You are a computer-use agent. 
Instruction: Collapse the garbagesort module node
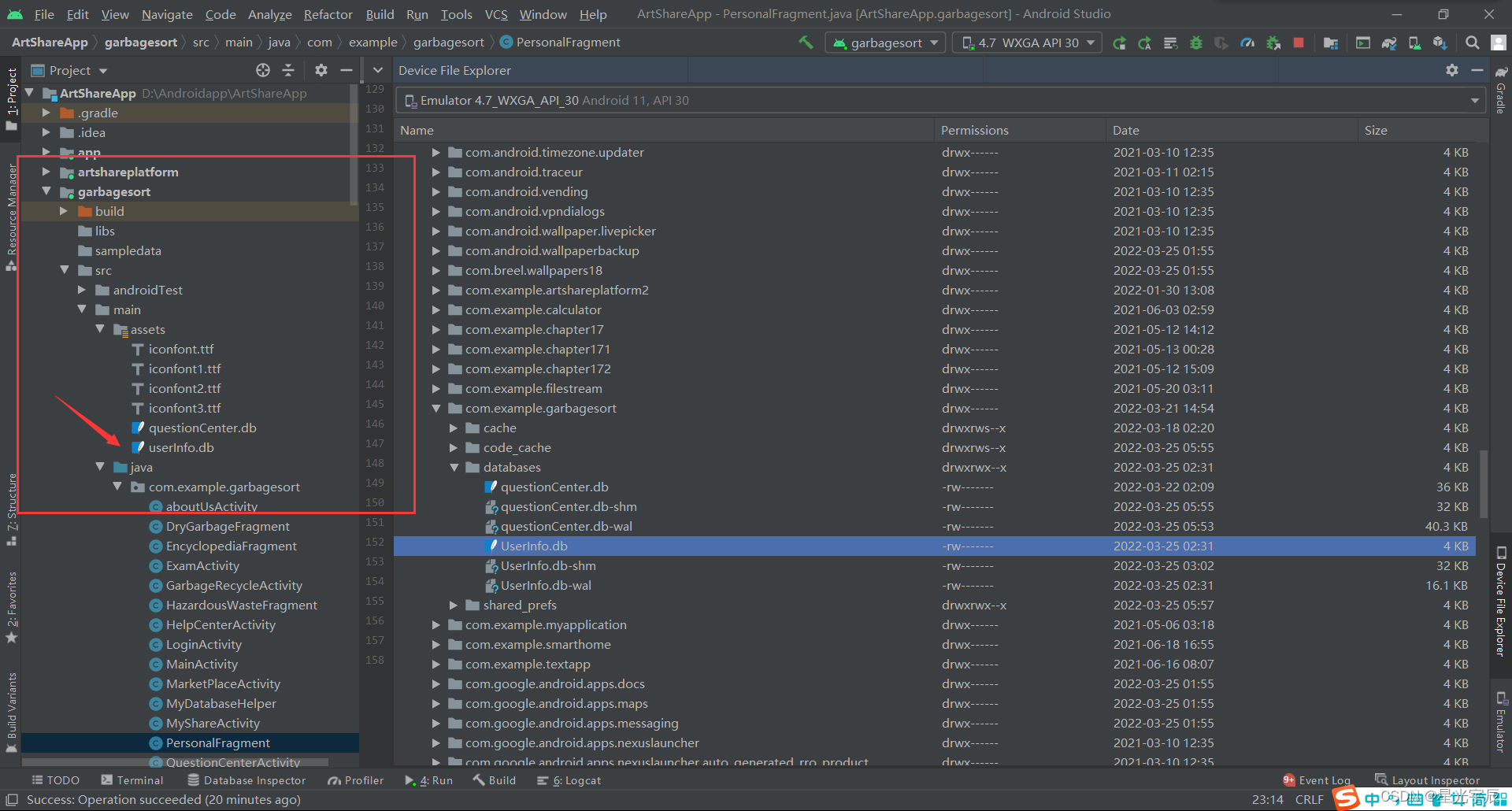click(x=46, y=191)
